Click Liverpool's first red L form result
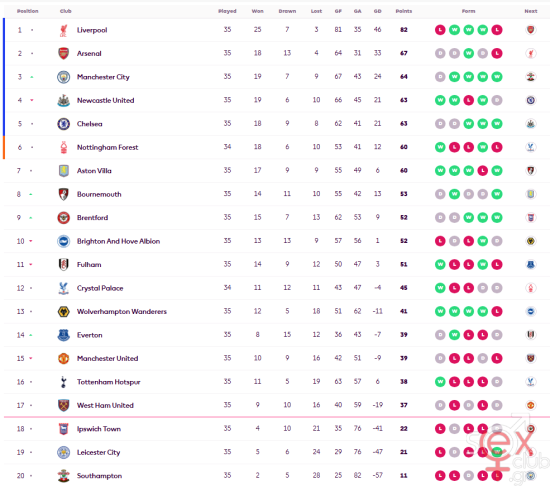 440,30
